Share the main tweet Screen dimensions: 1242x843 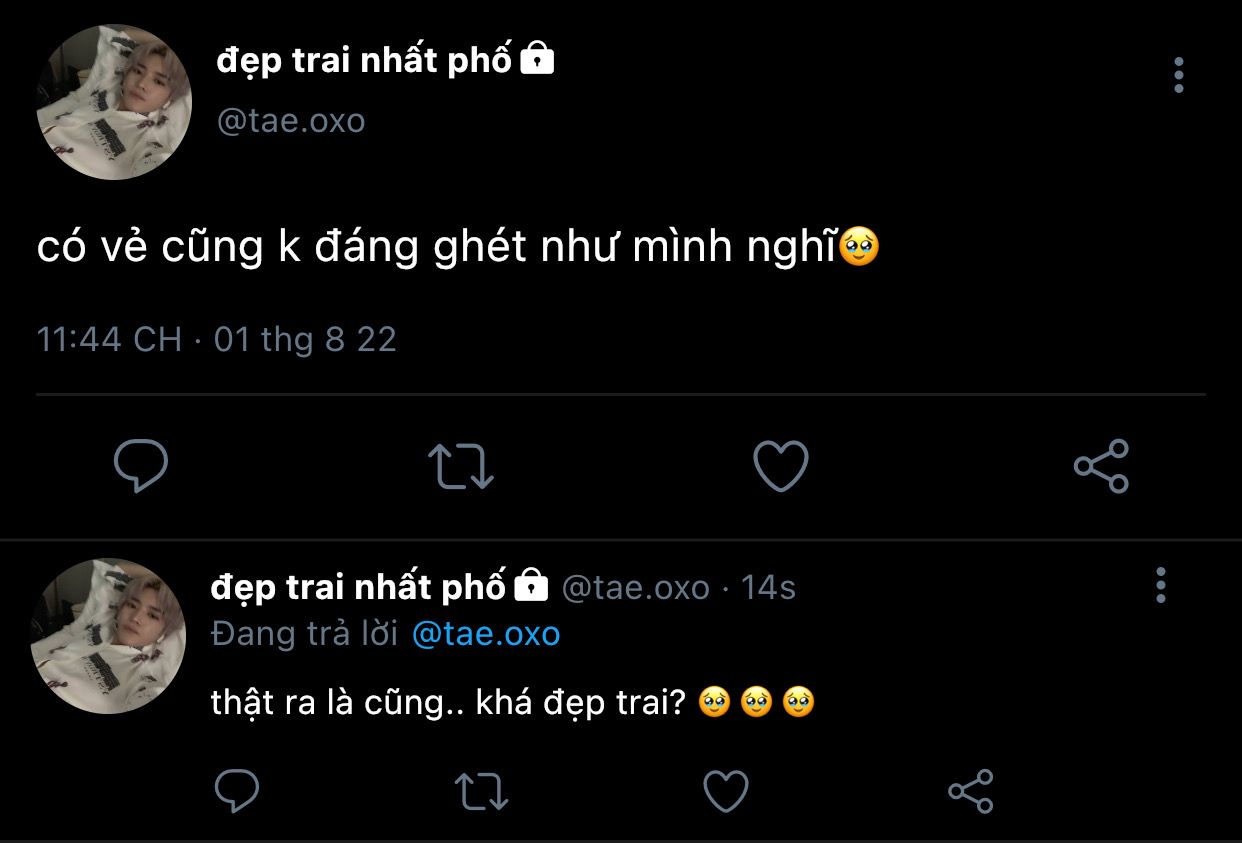[1101, 466]
